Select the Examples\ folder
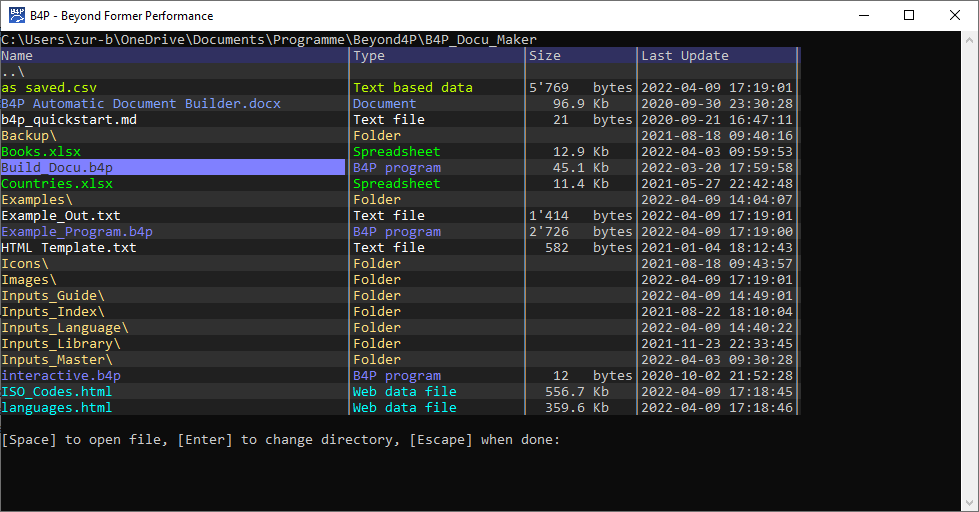Image resolution: width=979 pixels, height=512 pixels. (x=37, y=200)
